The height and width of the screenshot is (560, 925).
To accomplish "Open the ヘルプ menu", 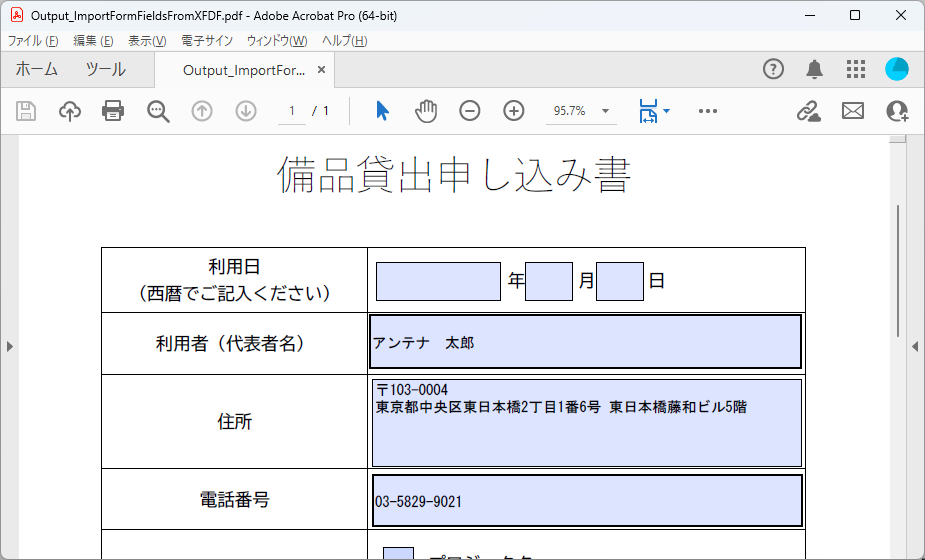I will (345, 41).
